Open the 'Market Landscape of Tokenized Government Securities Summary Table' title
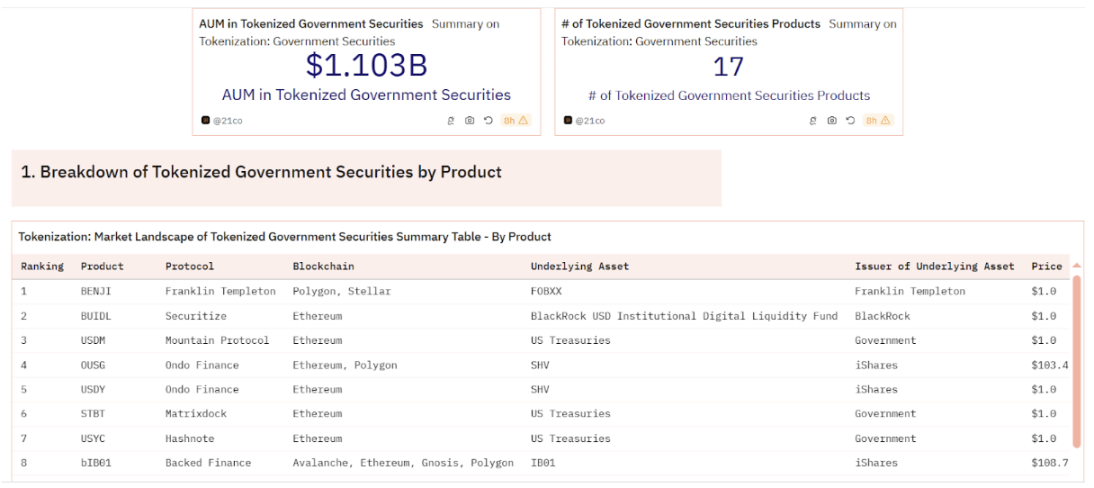The height and width of the screenshot is (488, 1094). [285, 237]
